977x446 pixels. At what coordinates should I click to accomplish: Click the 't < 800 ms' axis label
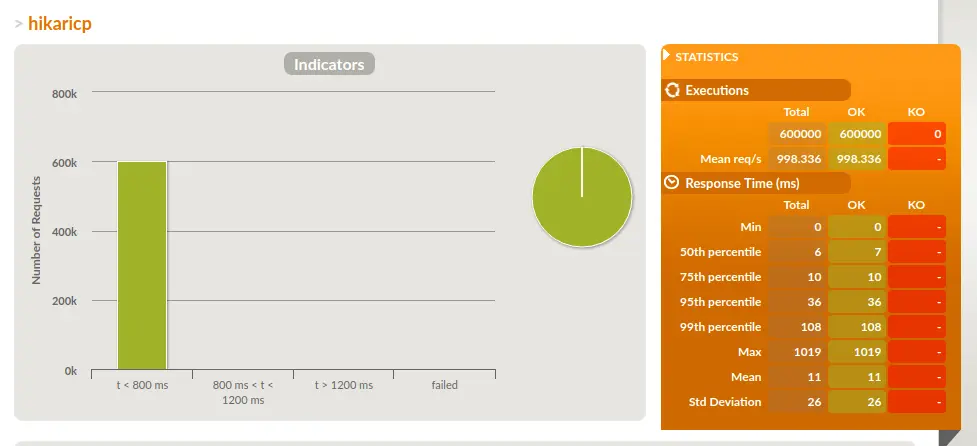tap(142, 385)
